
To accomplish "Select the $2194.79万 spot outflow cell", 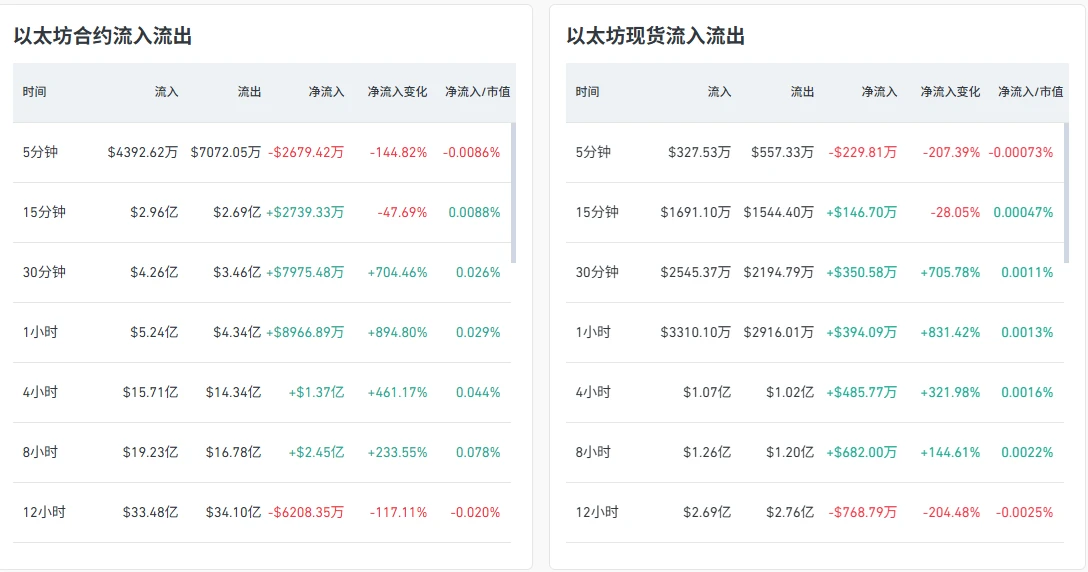I will tap(779, 272).
